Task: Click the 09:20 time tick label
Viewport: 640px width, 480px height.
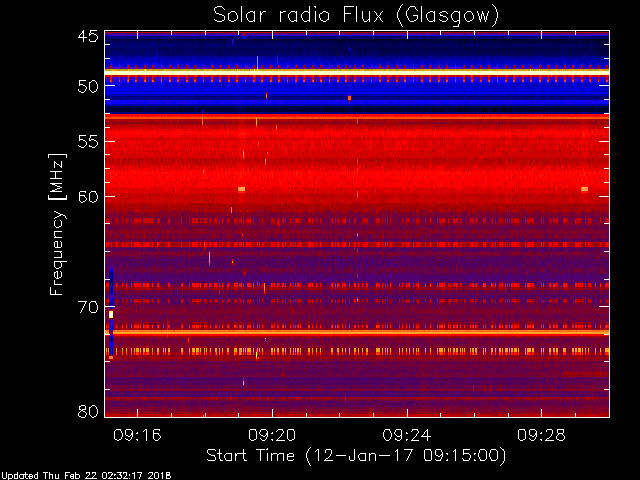Action: coord(272,435)
